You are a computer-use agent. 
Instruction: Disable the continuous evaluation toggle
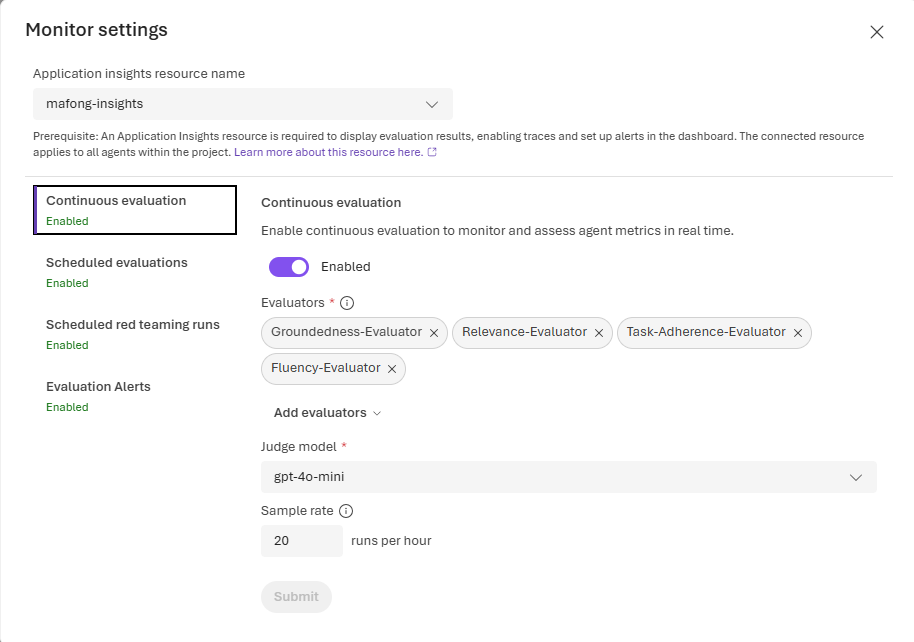click(289, 266)
